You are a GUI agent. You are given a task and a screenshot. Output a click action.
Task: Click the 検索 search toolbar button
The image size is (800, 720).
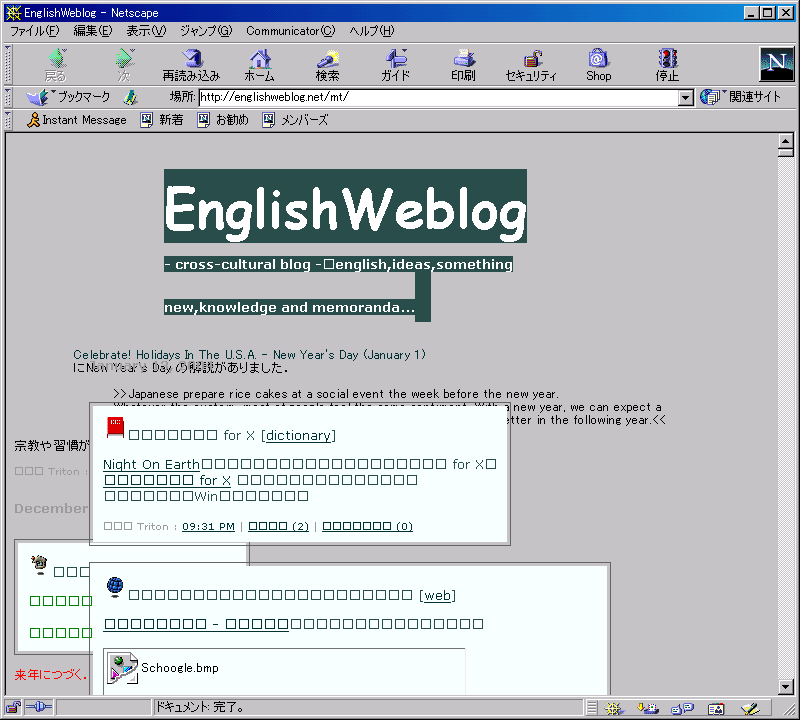pyautogui.click(x=328, y=65)
